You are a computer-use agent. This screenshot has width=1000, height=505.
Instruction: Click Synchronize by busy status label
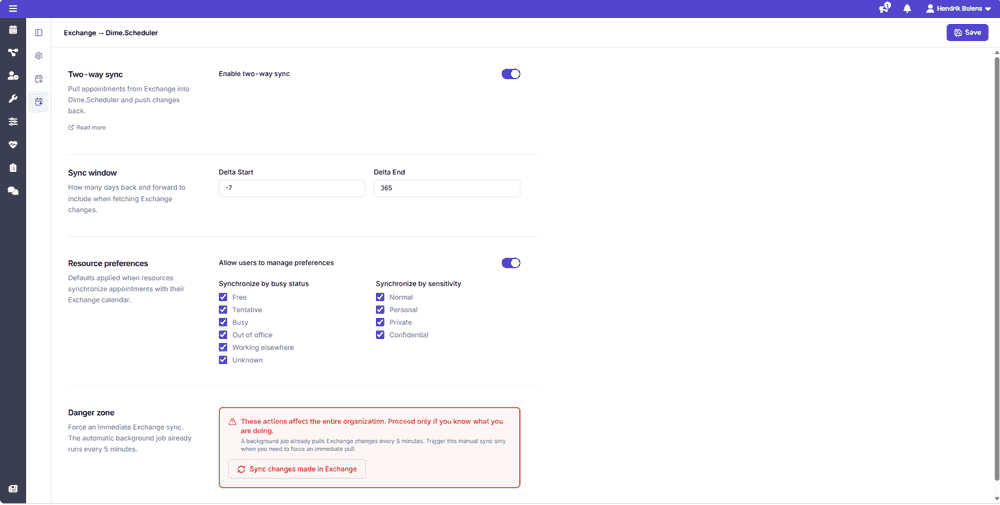tap(265, 283)
